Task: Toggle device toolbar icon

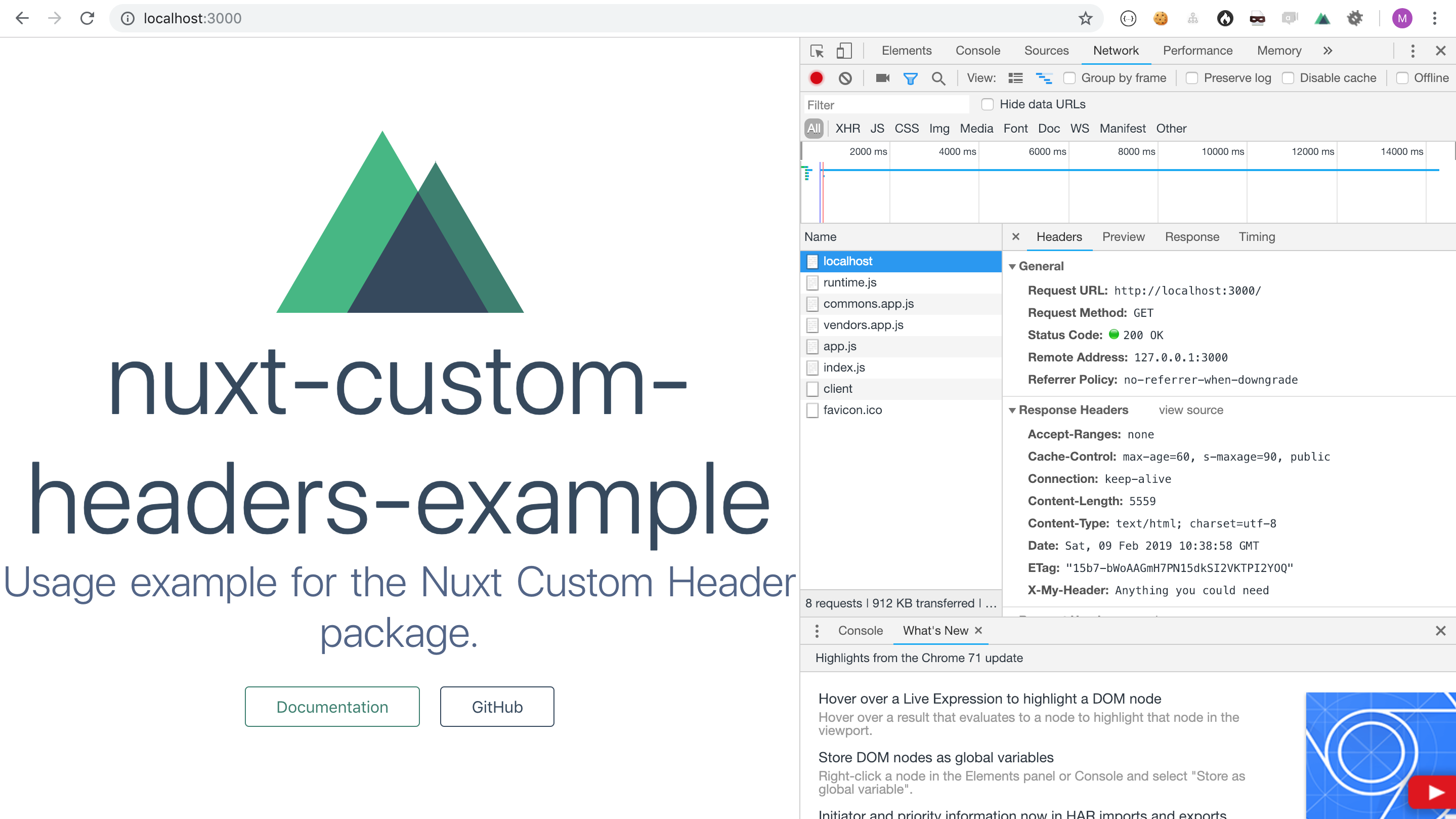Action: point(844,51)
